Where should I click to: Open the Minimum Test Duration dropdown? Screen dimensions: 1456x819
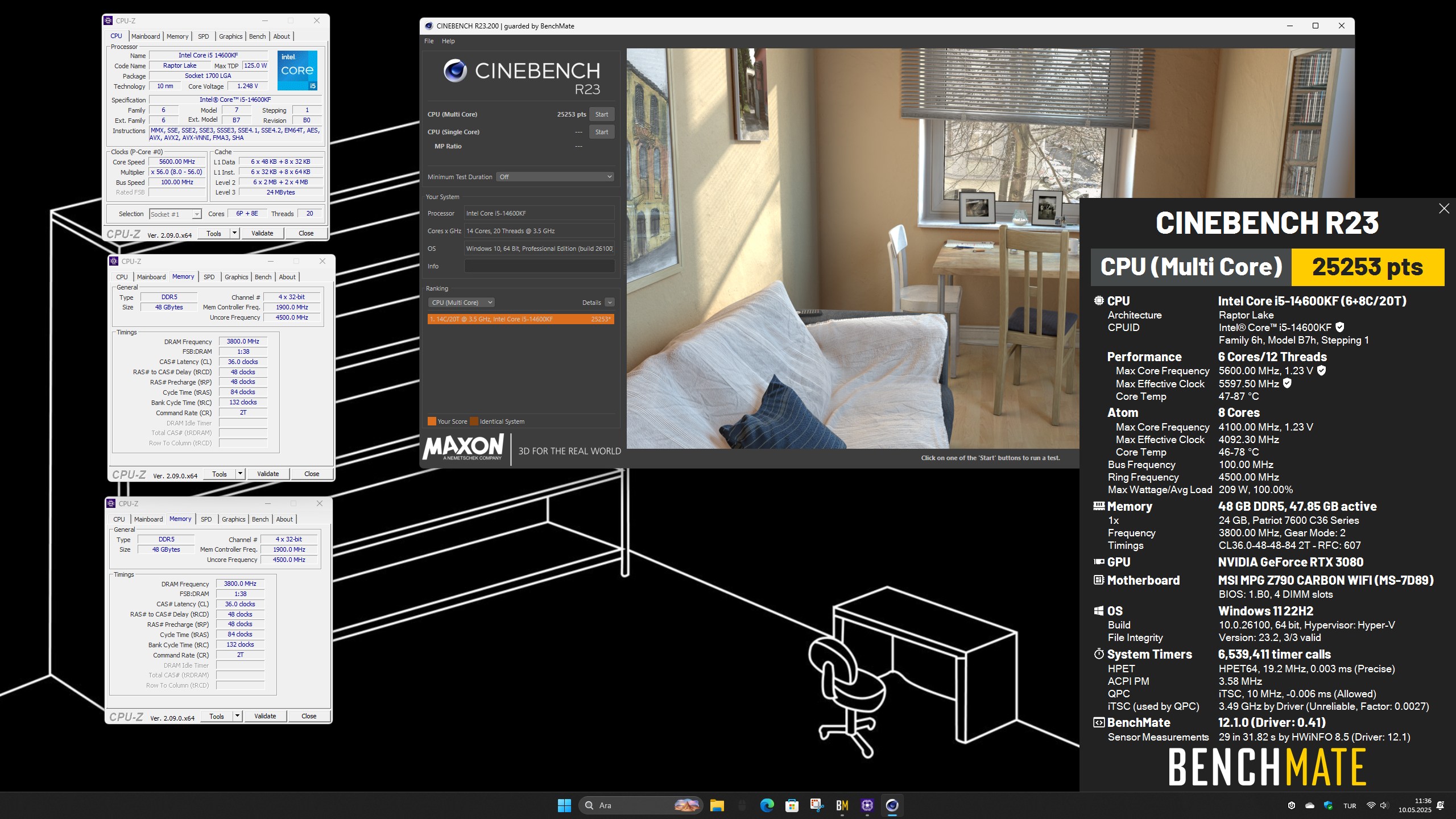coord(555,177)
